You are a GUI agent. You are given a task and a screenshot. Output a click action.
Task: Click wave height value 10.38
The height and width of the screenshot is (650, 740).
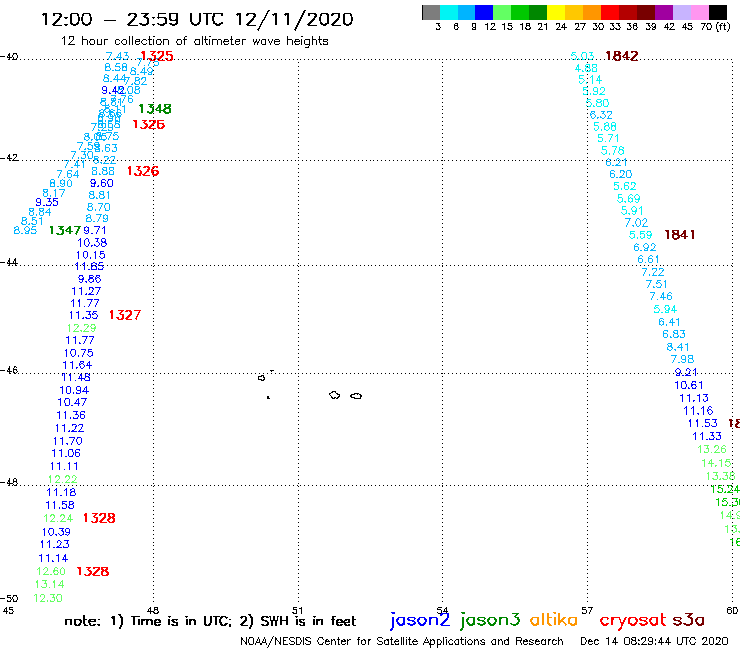[x=92, y=243]
